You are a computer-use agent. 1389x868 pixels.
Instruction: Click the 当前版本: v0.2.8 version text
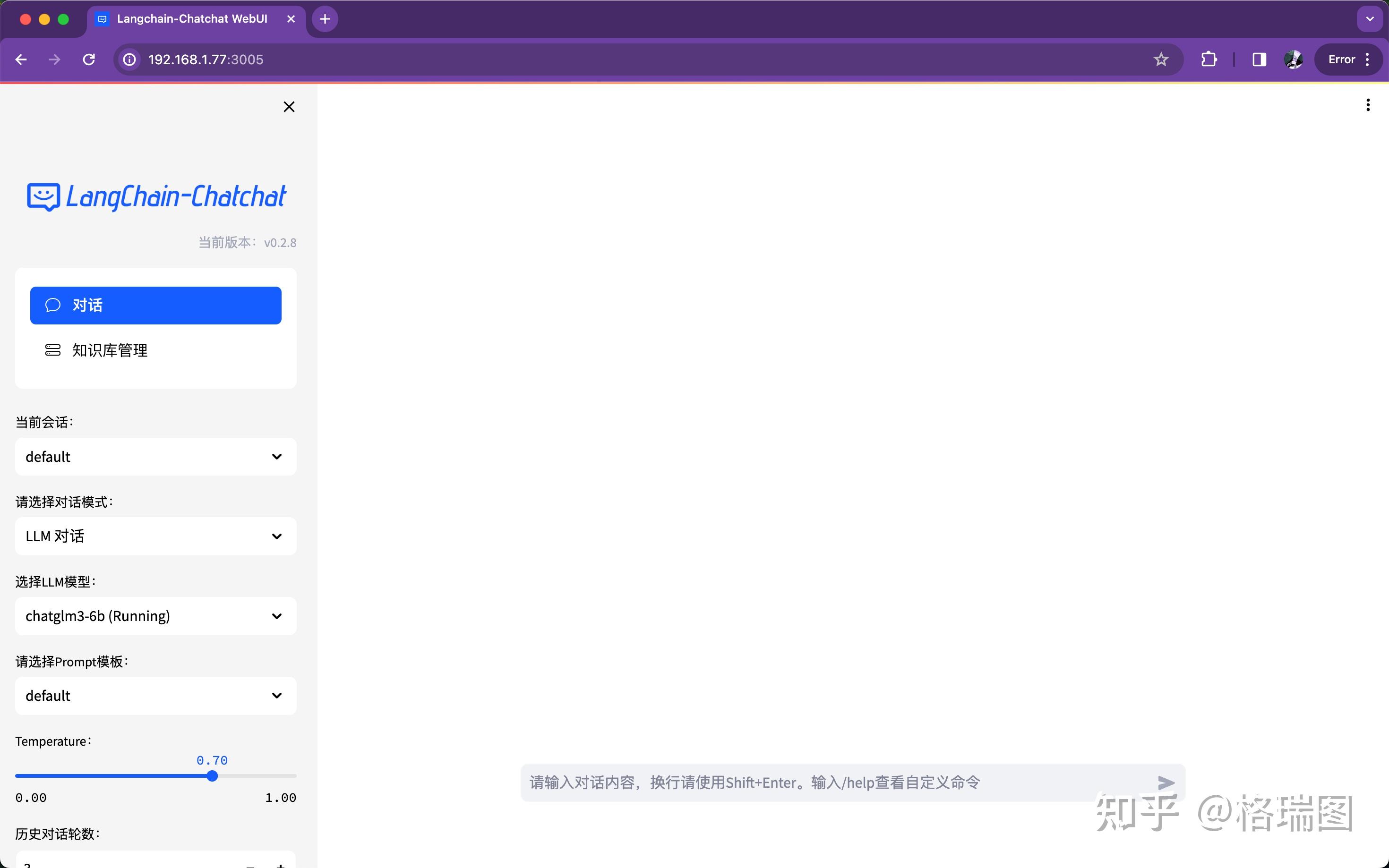coord(248,242)
